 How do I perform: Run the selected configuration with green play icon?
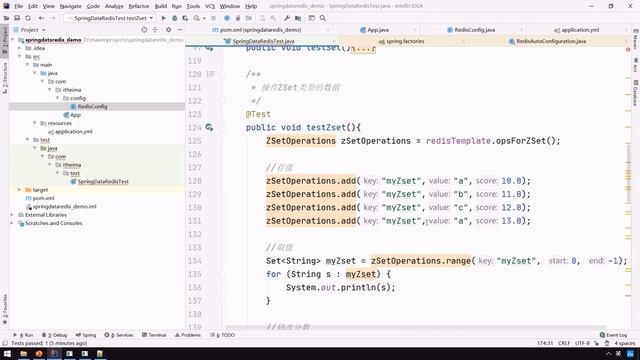(164, 18)
